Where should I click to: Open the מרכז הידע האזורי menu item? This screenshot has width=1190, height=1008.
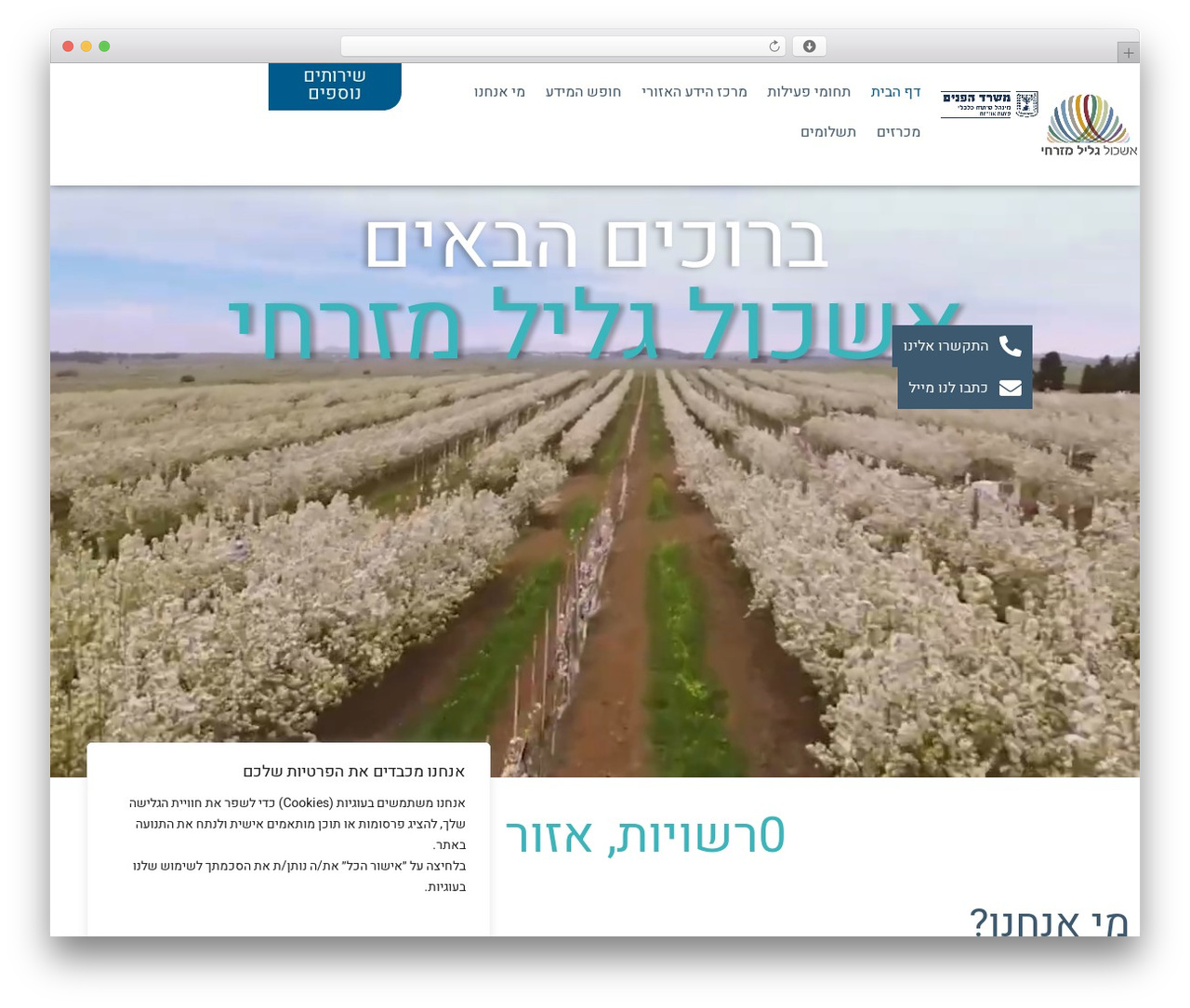coord(694,91)
